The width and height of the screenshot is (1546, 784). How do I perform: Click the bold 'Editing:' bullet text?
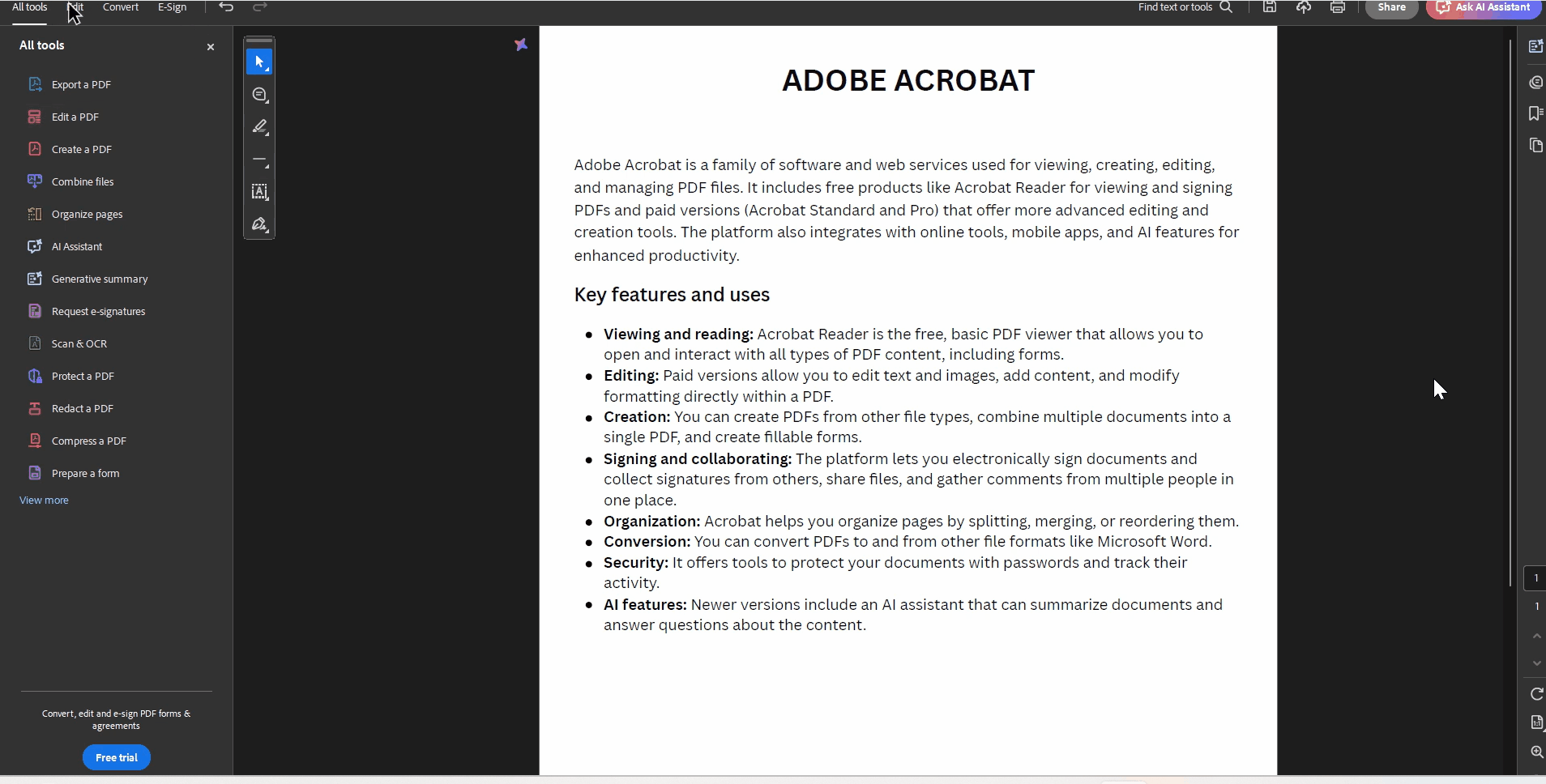coord(631,376)
